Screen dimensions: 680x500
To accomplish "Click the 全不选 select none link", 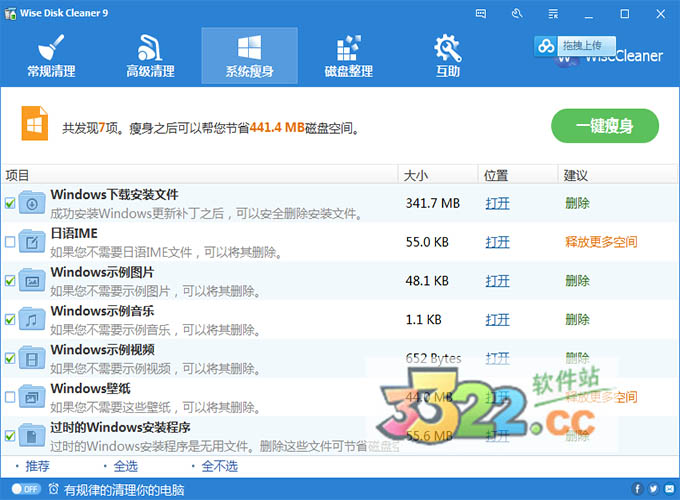I will coord(219,466).
